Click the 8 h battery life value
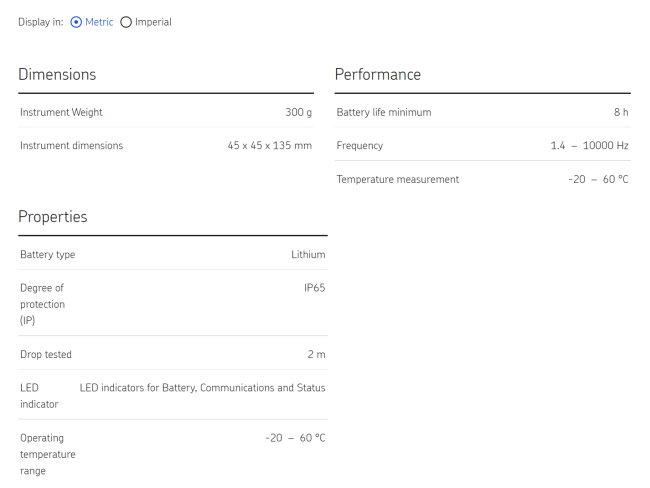 [621, 113]
